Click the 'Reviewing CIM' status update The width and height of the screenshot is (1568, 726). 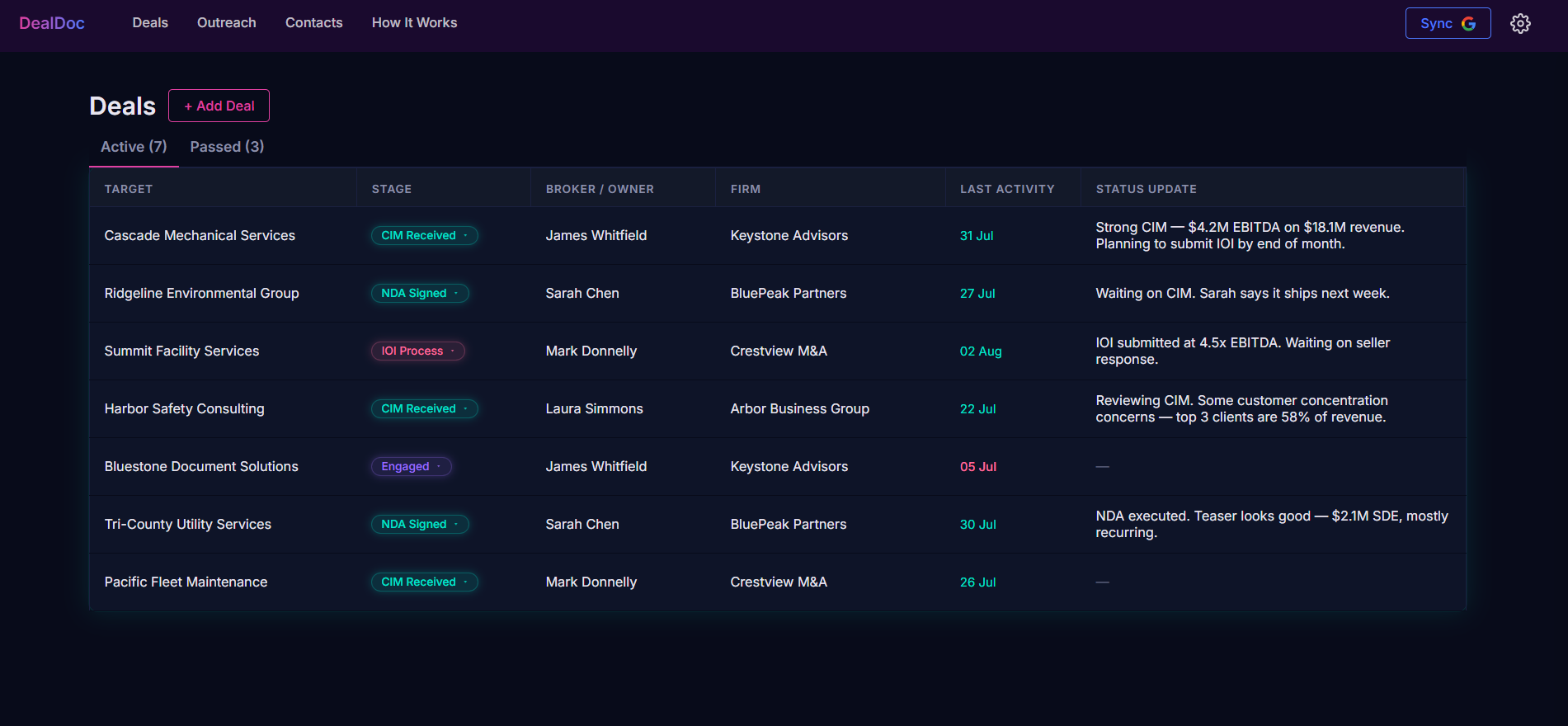pos(1241,408)
